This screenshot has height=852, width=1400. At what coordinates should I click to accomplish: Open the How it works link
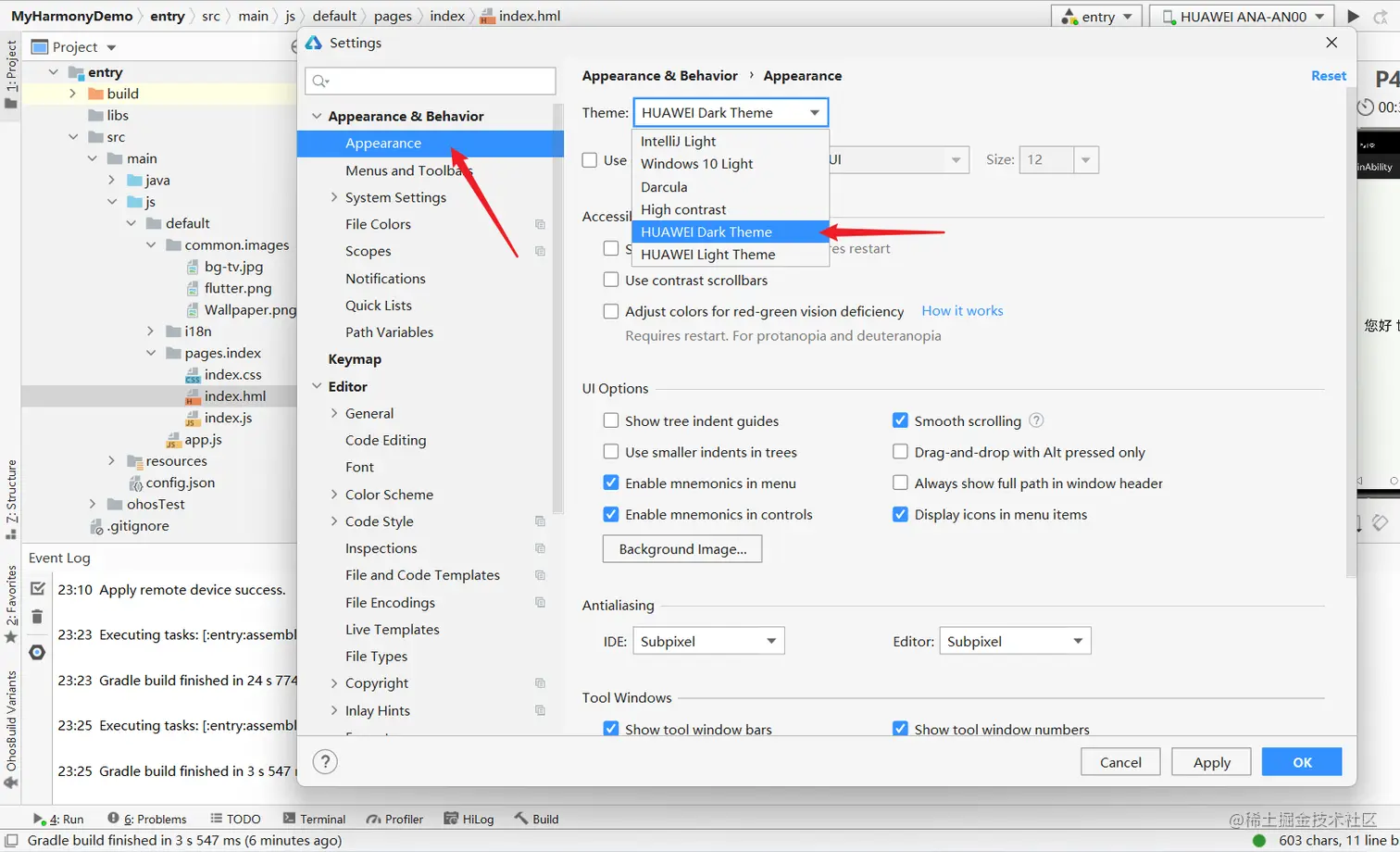click(x=962, y=310)
